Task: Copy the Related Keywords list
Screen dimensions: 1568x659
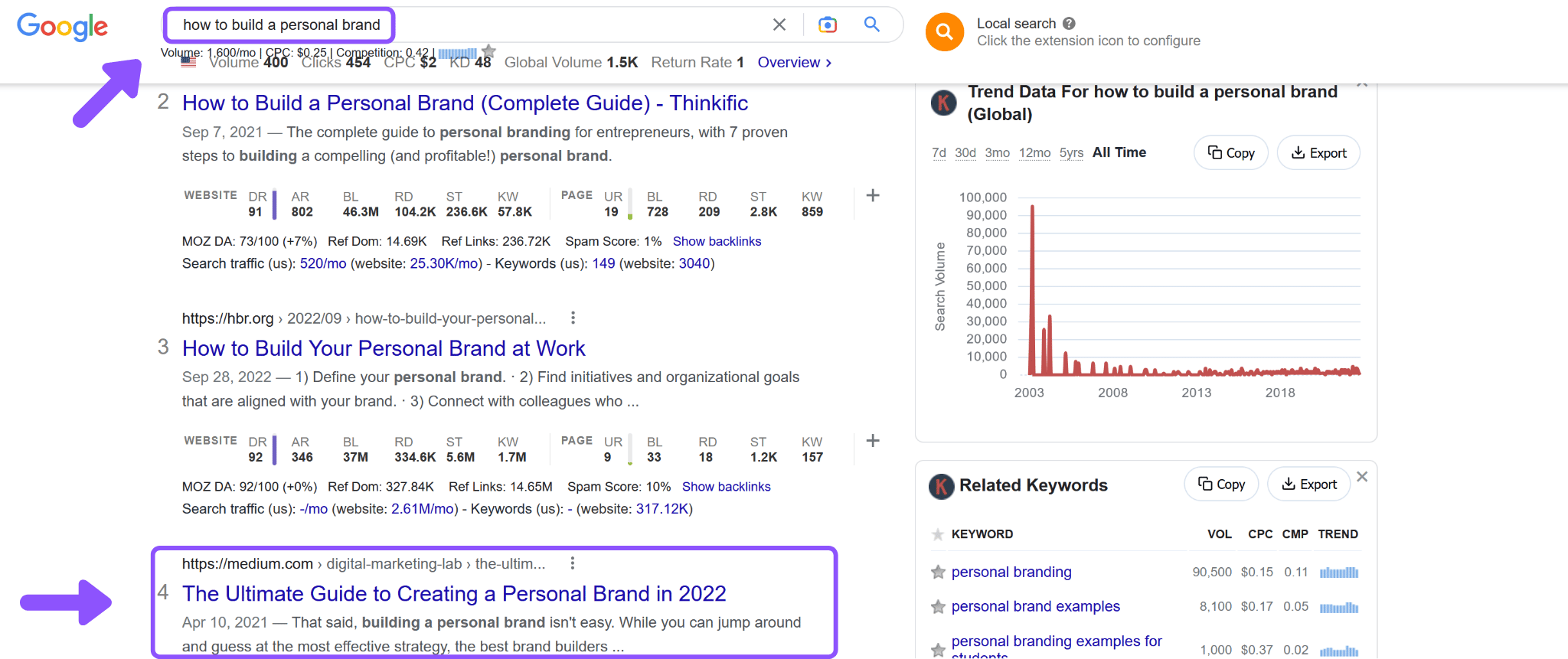Action: [1221, 484]
